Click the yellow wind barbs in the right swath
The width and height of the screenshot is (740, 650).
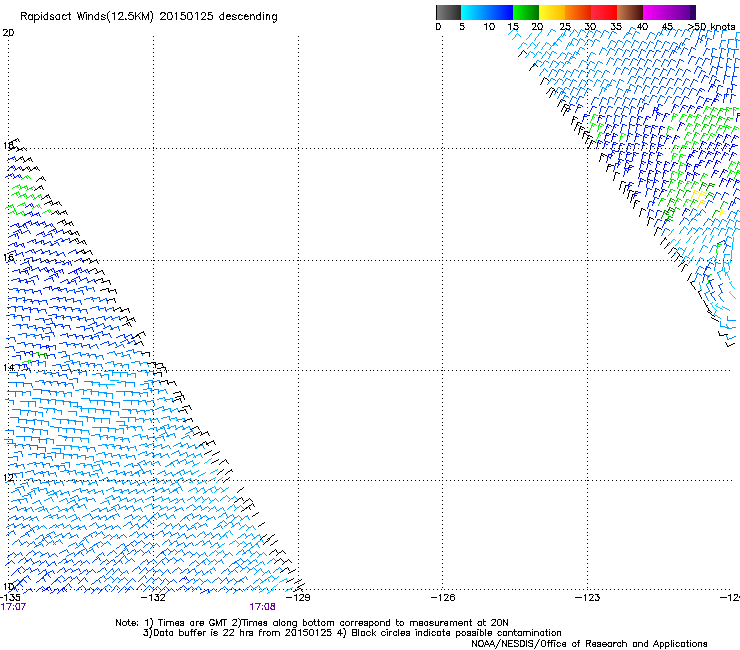(x=699, y=197)
